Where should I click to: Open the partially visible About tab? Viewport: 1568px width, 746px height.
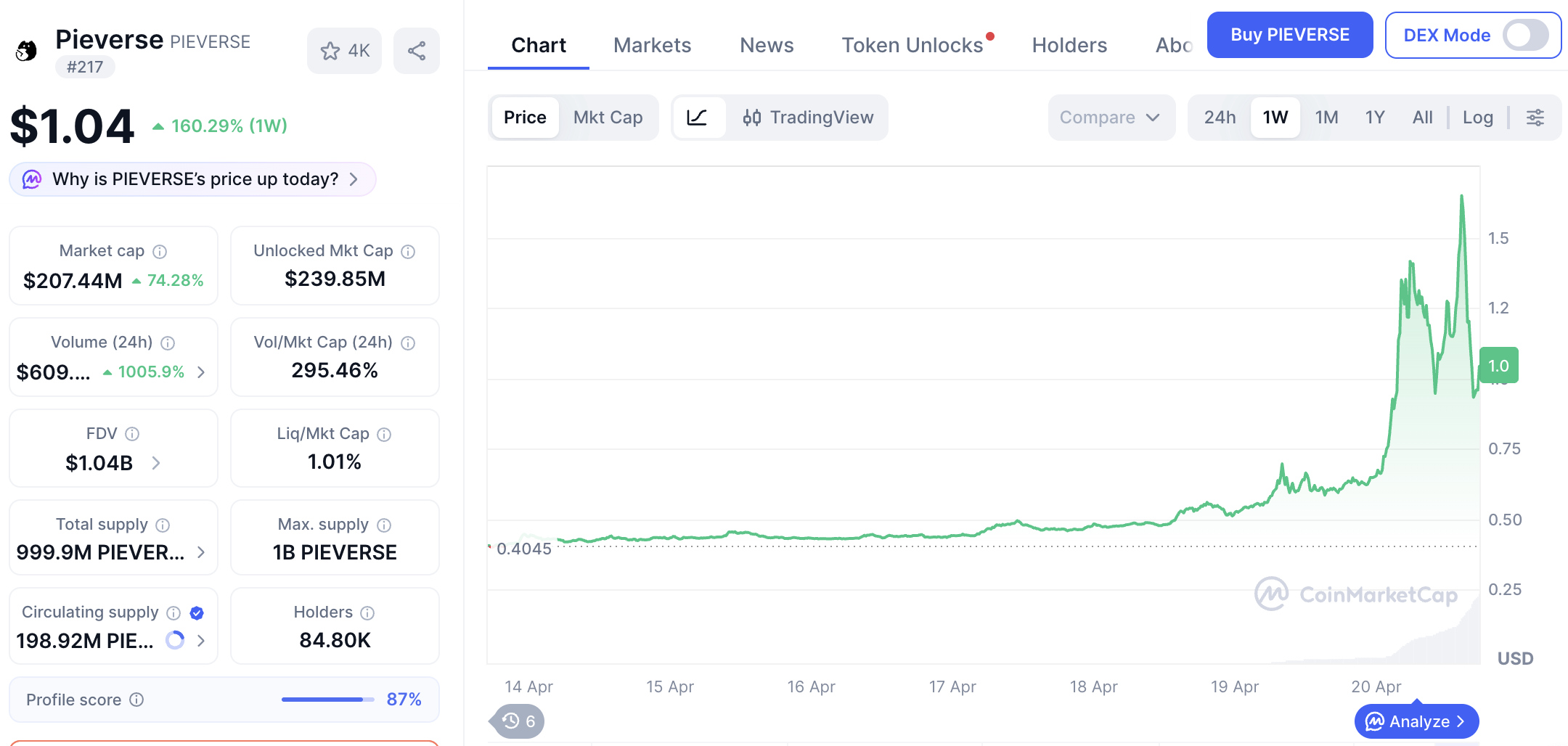[x=1174, y=45]
